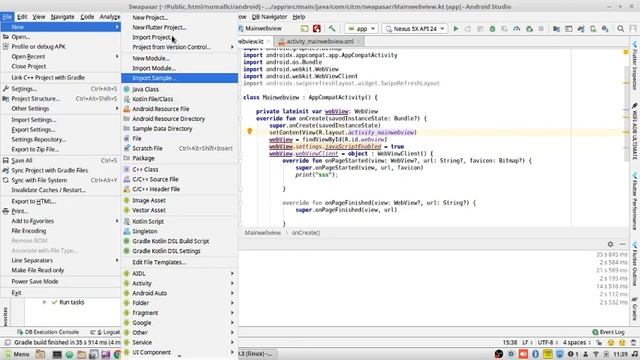Click the 4 spaces indent setting
Screen dimensions: 640x360
pyautogui.click(x=577, y=342)
